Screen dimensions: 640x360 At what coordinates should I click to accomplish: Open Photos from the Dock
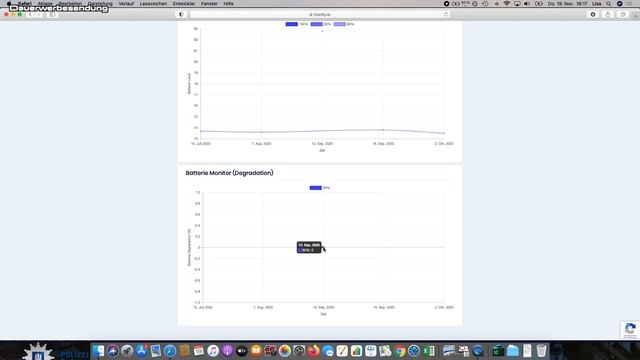click(284, 351)
